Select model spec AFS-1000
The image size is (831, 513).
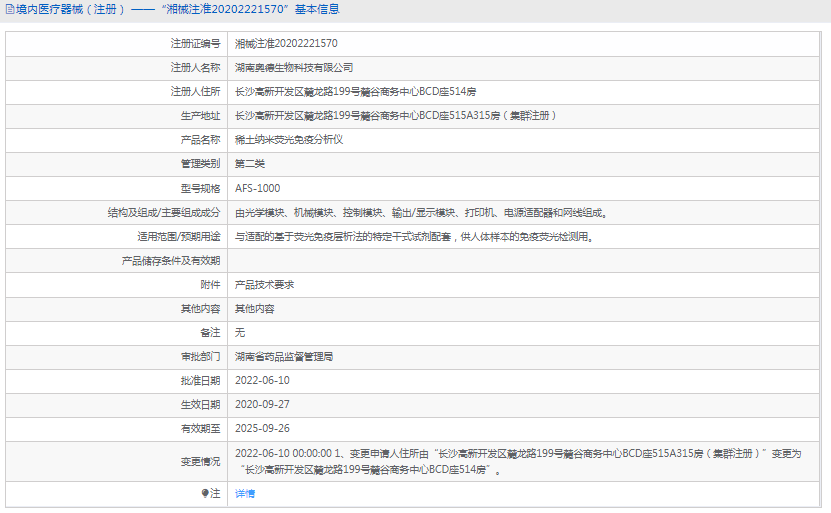(258, 188)
